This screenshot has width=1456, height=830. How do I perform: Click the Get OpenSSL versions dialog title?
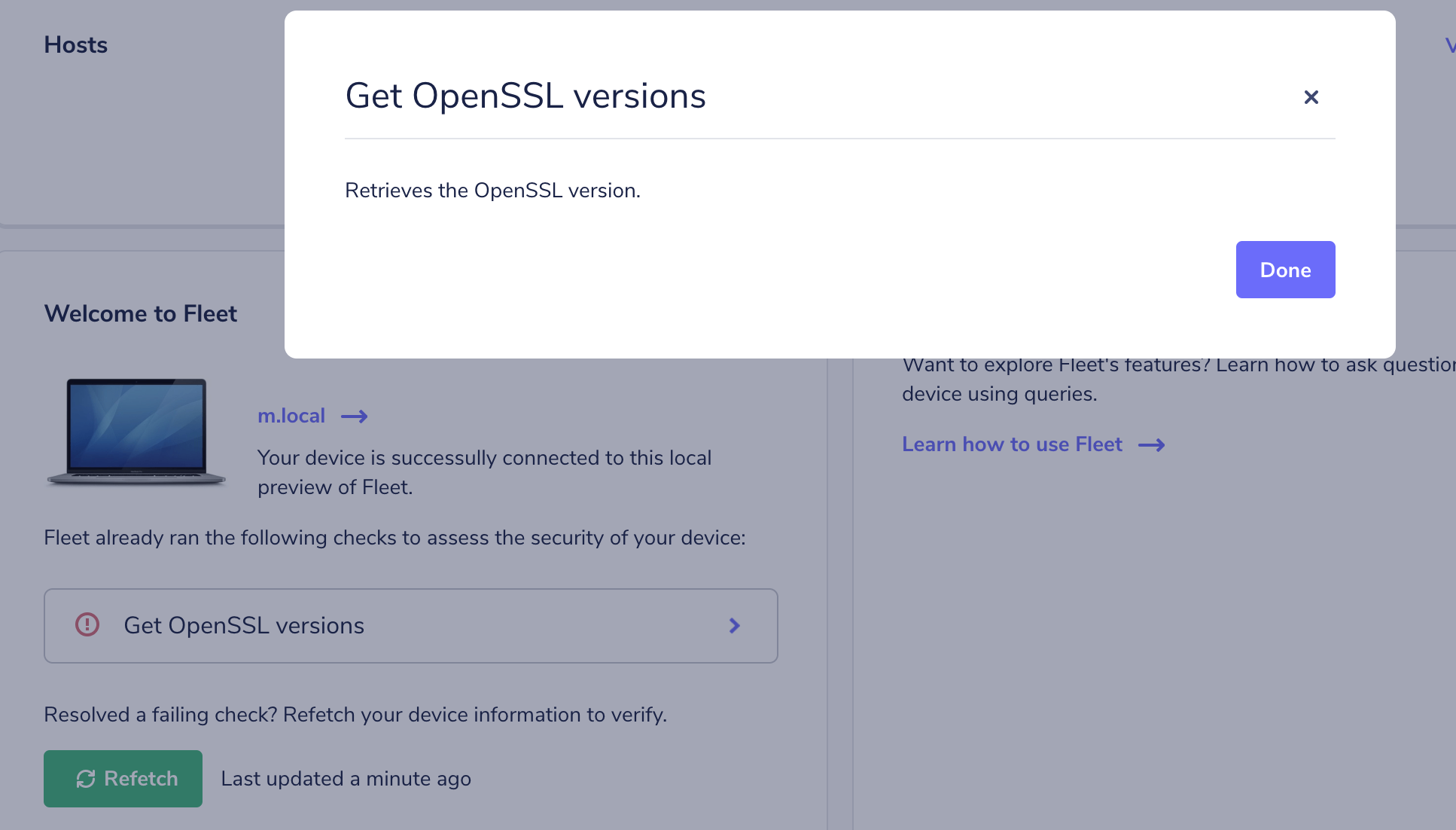[x=525, y=96]
